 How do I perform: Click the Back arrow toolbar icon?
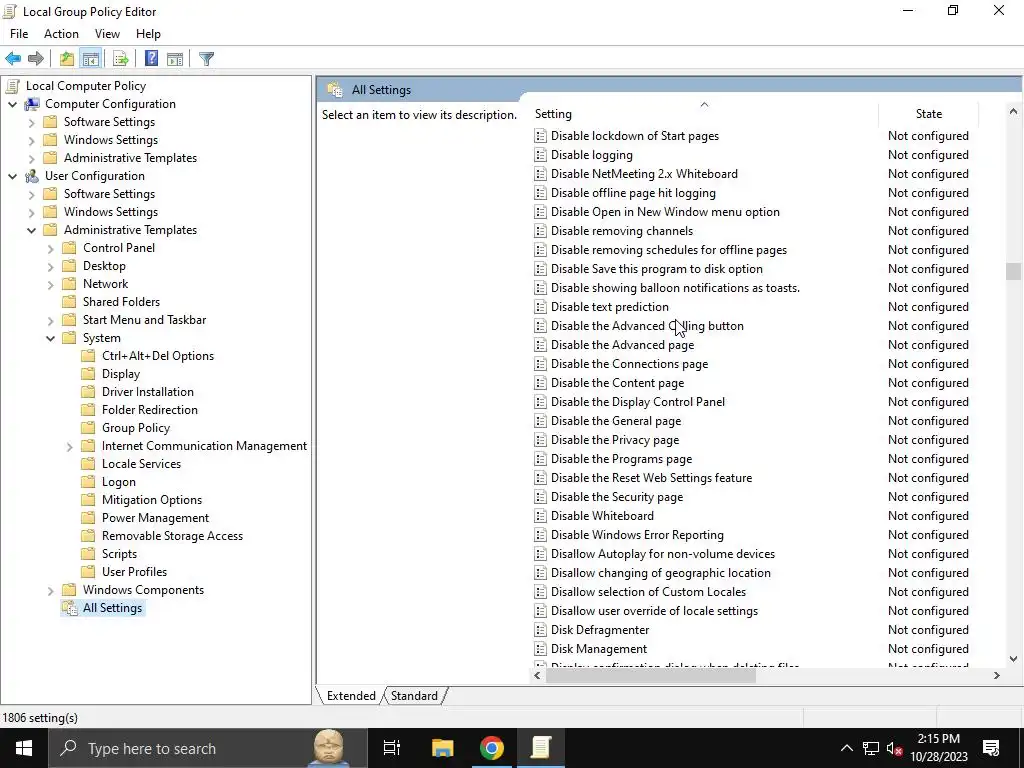click(x=13, y=59)
